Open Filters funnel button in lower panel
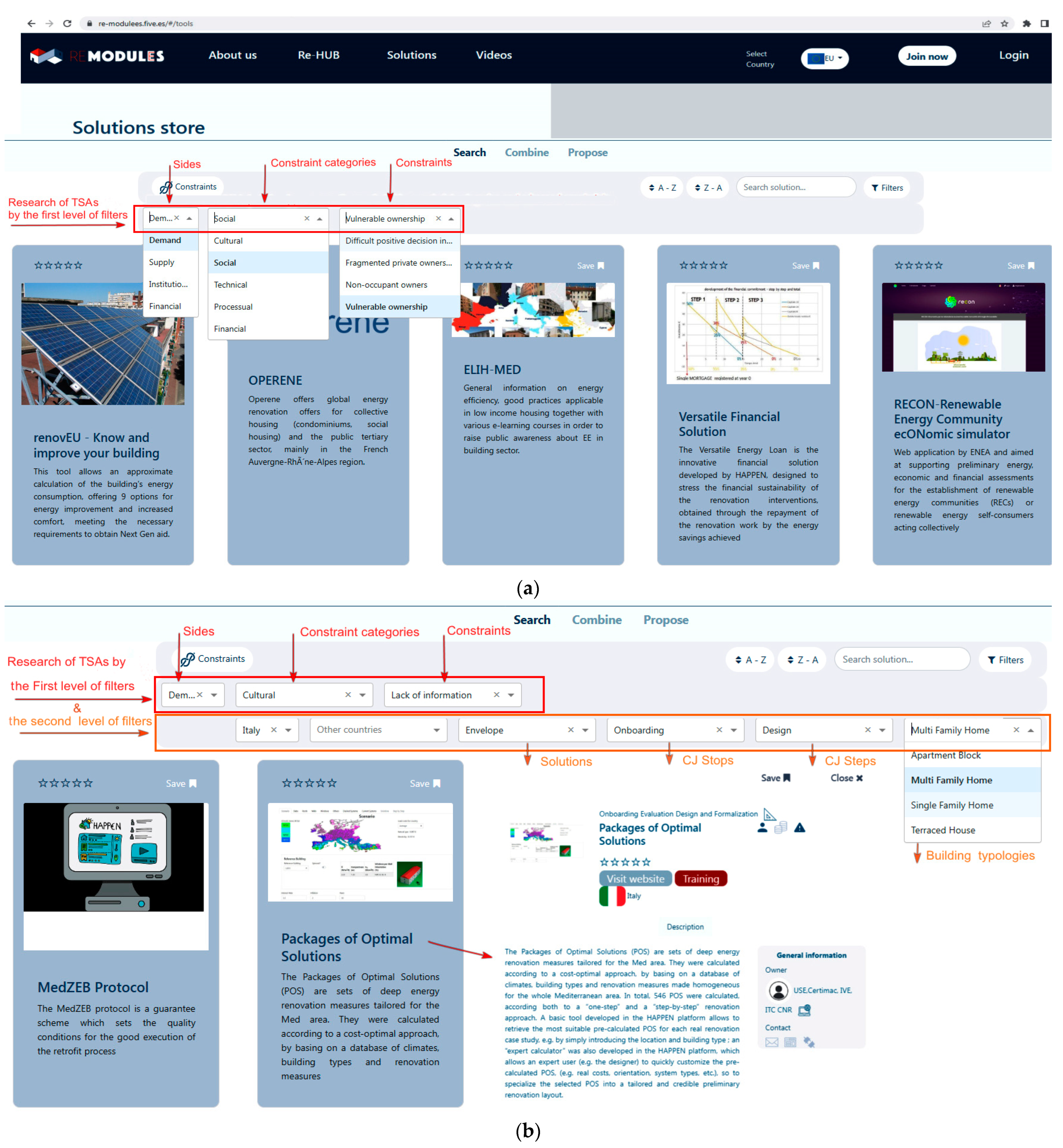This screenshot has width=1063, height=1148. pyautogui.click(x=1005, y=660)
